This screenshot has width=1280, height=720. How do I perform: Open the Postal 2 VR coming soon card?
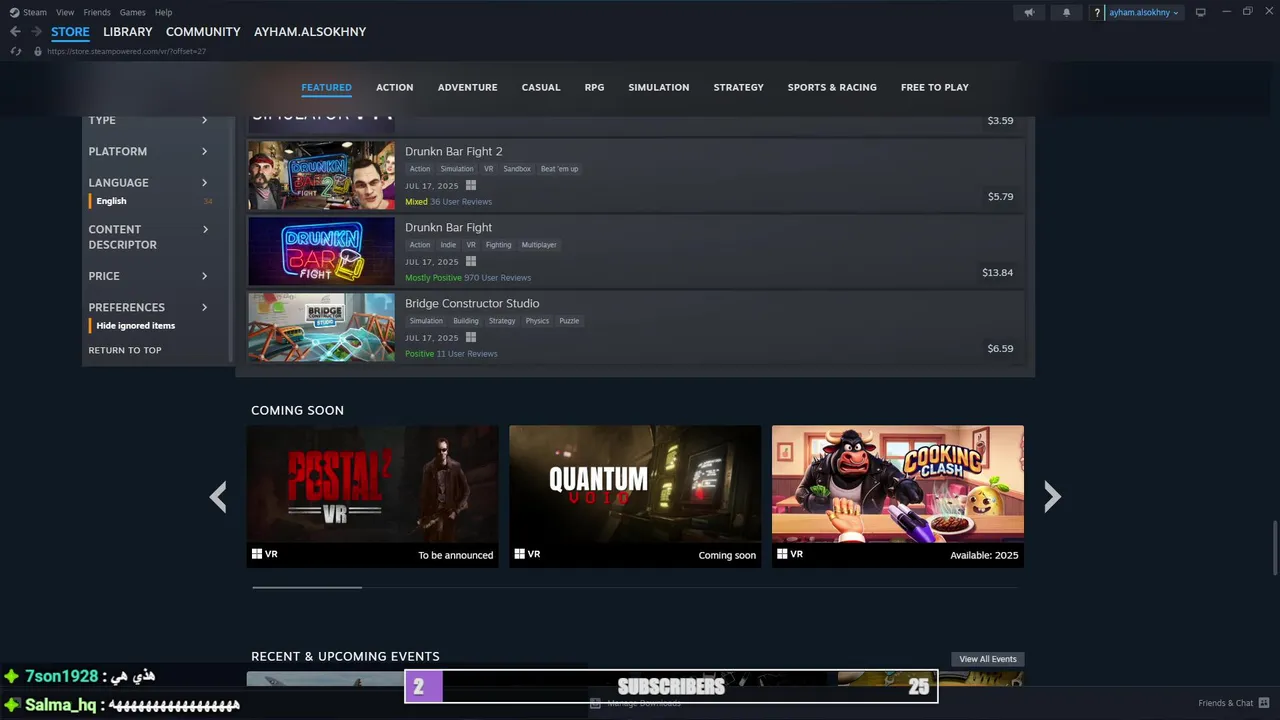point(373,496)
